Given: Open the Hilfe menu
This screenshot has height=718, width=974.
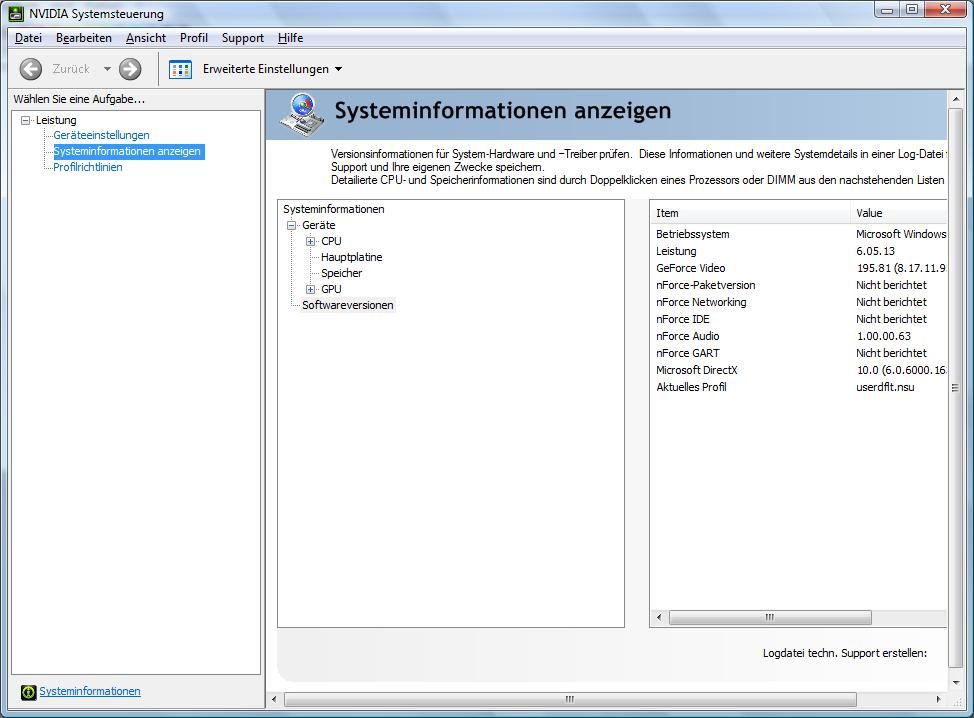Looking at the screenshot, I should [x=290, y=38].
